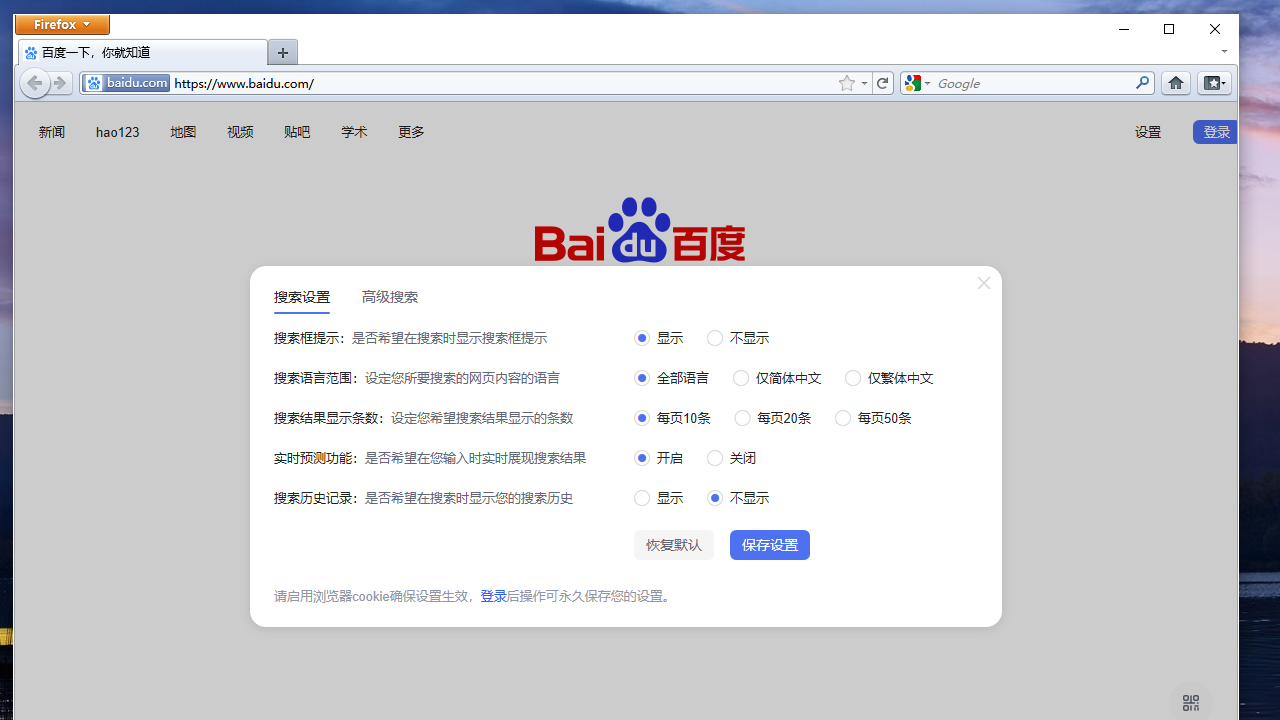Image resolution: width=1280 pixels, height=720 pixels.
Task: Bookmark the page with the star icon
Action: (x=845, y=83)
